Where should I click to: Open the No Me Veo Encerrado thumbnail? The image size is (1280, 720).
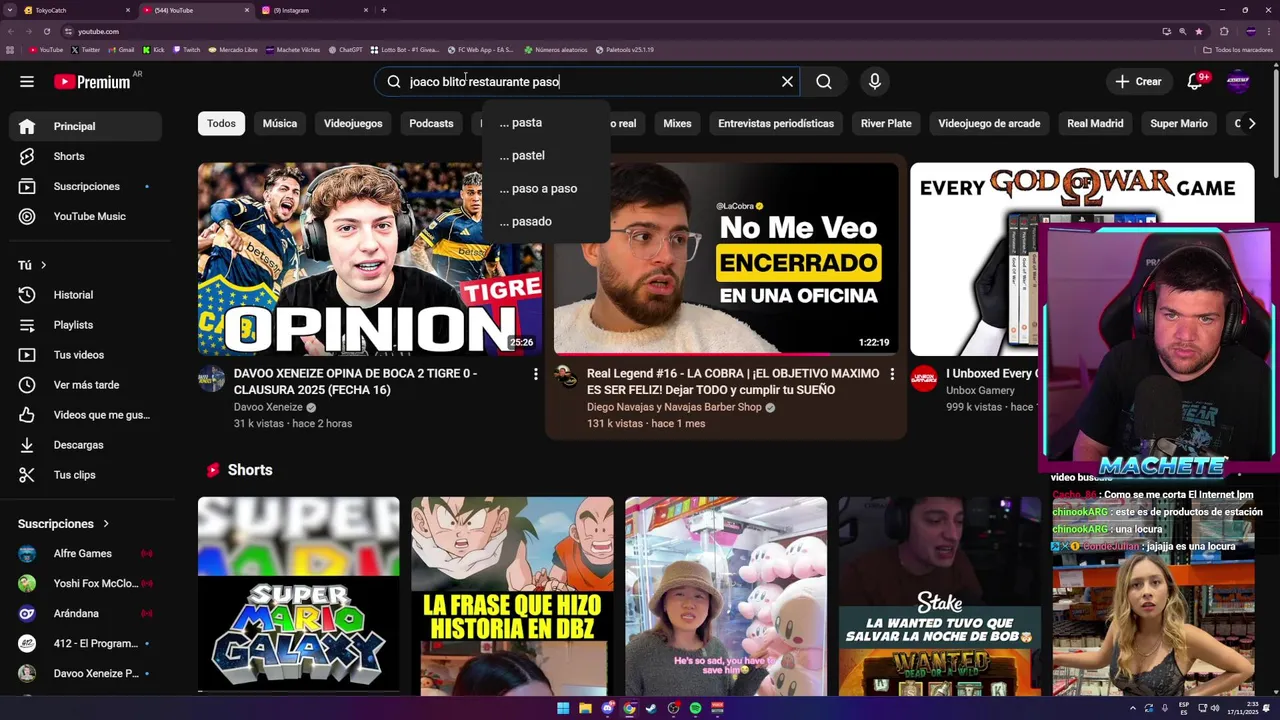[726, 259]
